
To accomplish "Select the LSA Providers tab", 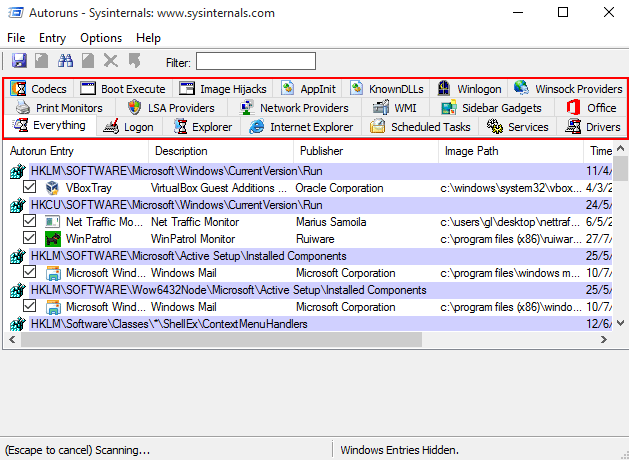I will tap(171, 108).
